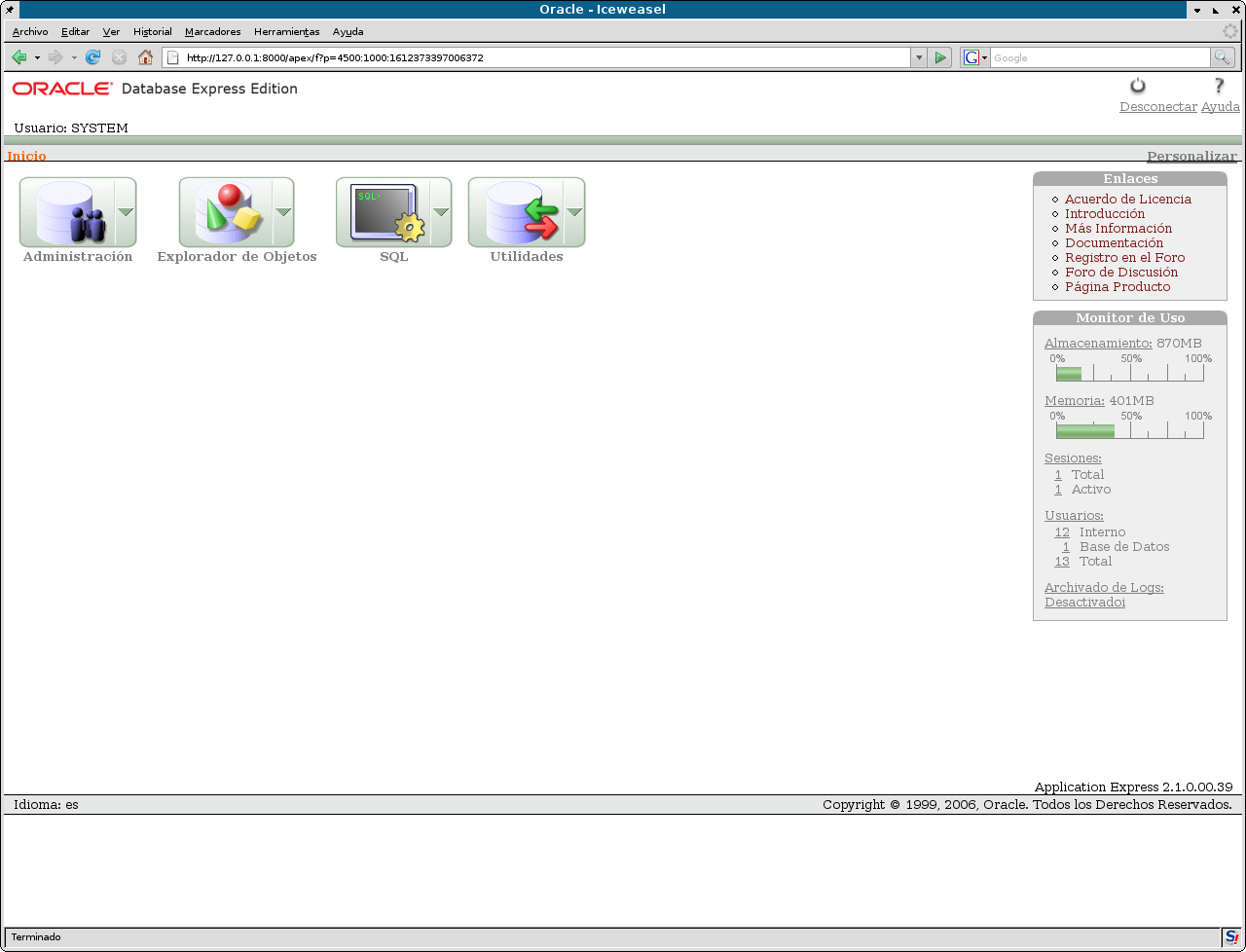
Task: Click the Personalizar link
Action: (x=1191, y=156)
